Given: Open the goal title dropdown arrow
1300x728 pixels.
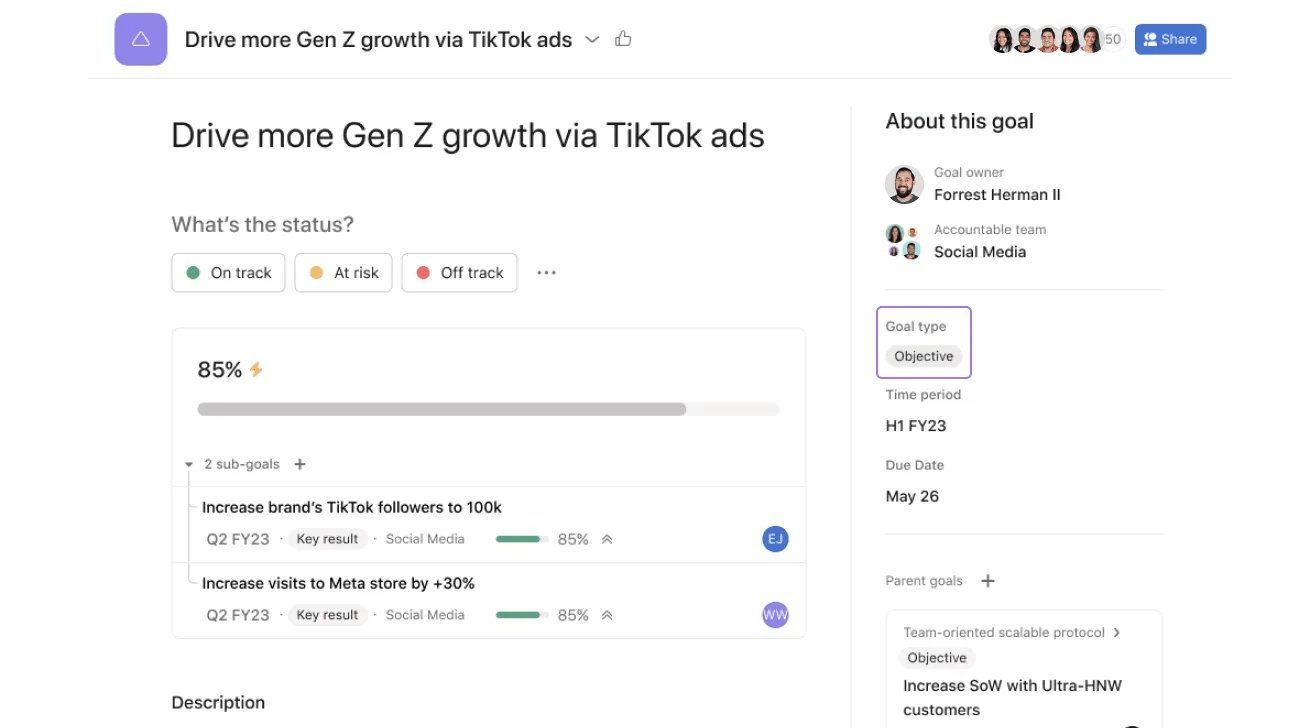Looking at the screenshot, I should click(x=592, y=40).
